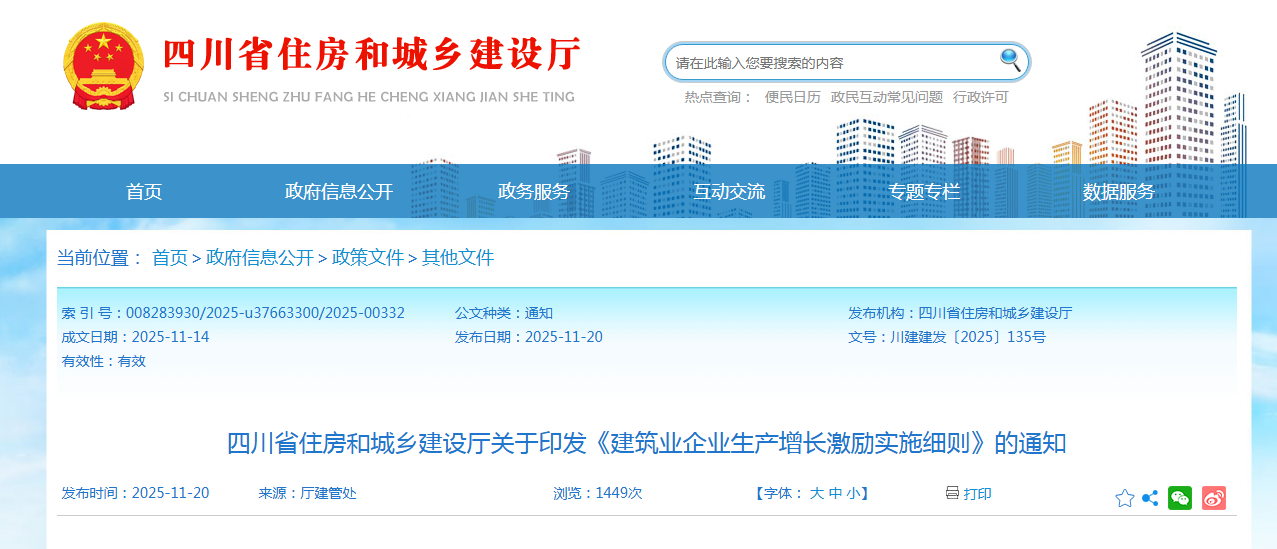The height and width of the screenshot is (549, 1277).
Task: Share the article via the WeChat icon
Action: pos(1180,498)
